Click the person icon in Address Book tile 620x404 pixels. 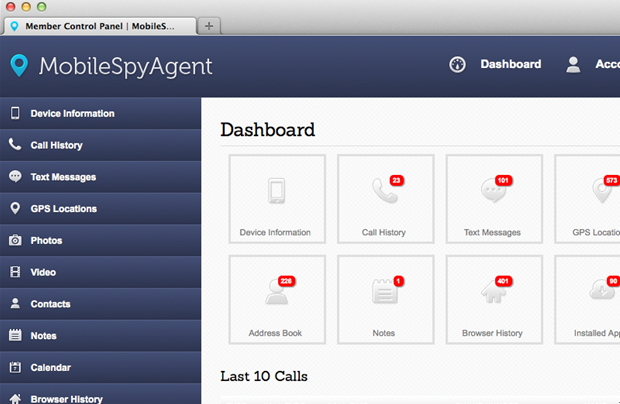click(276, 292)
